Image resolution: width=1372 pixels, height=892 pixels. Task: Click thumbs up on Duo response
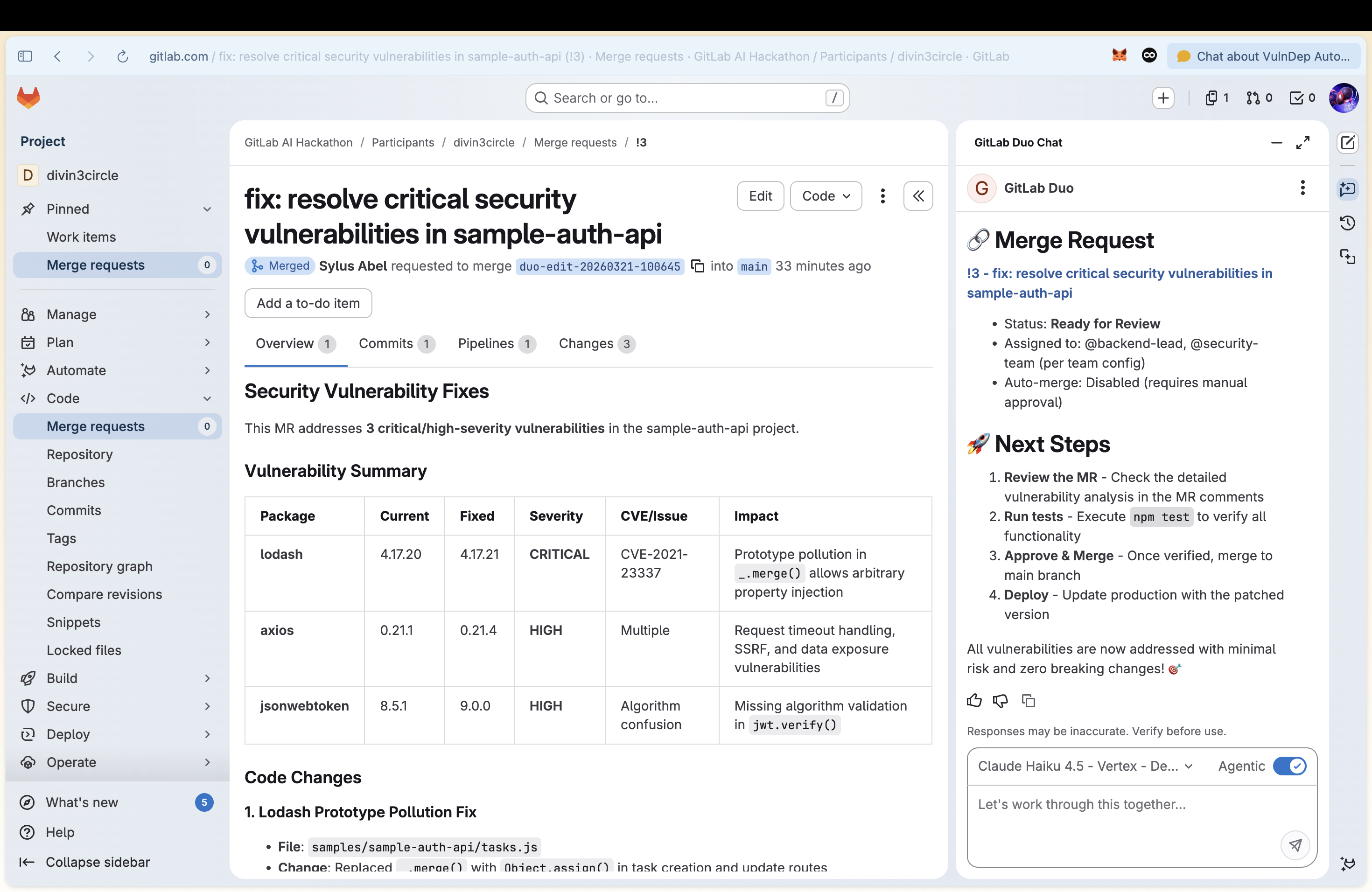[x=974, y=701]
